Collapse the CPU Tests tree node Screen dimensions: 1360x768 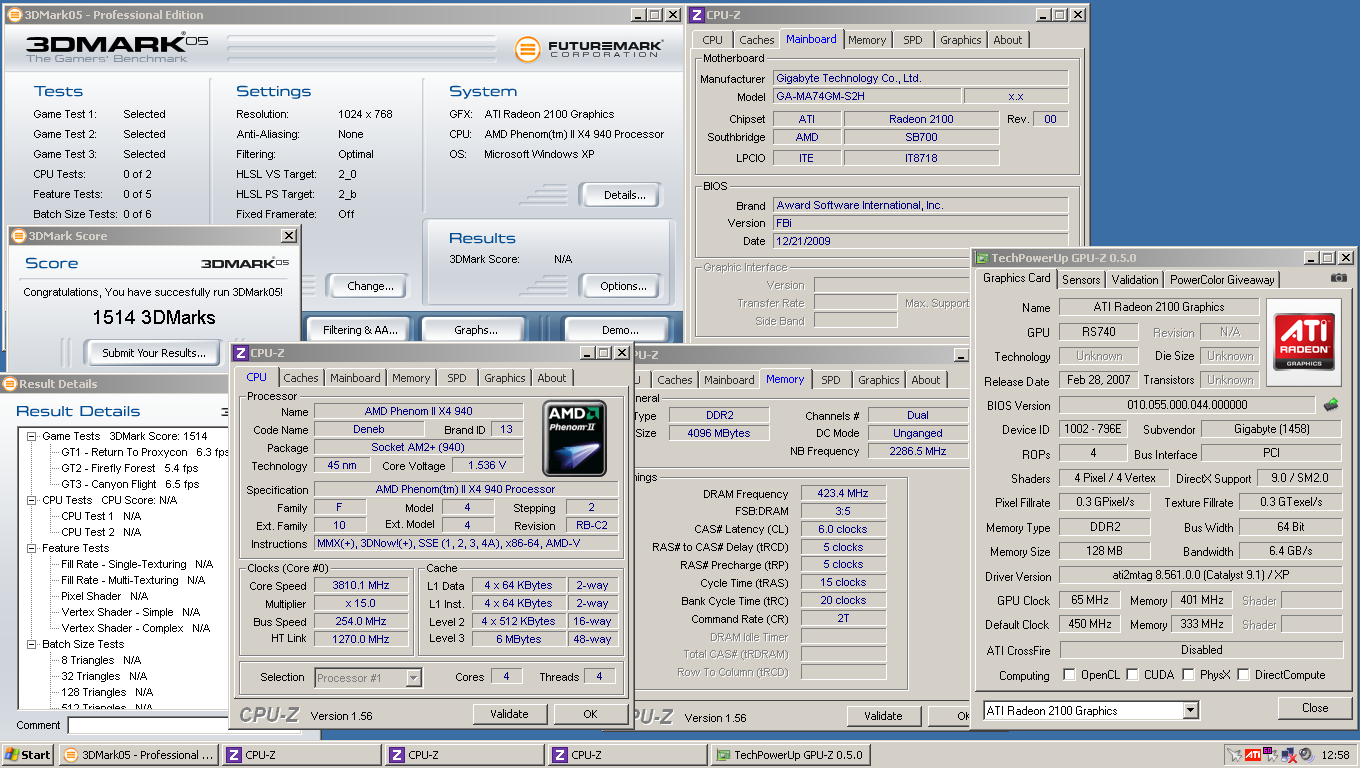[32, 500]
